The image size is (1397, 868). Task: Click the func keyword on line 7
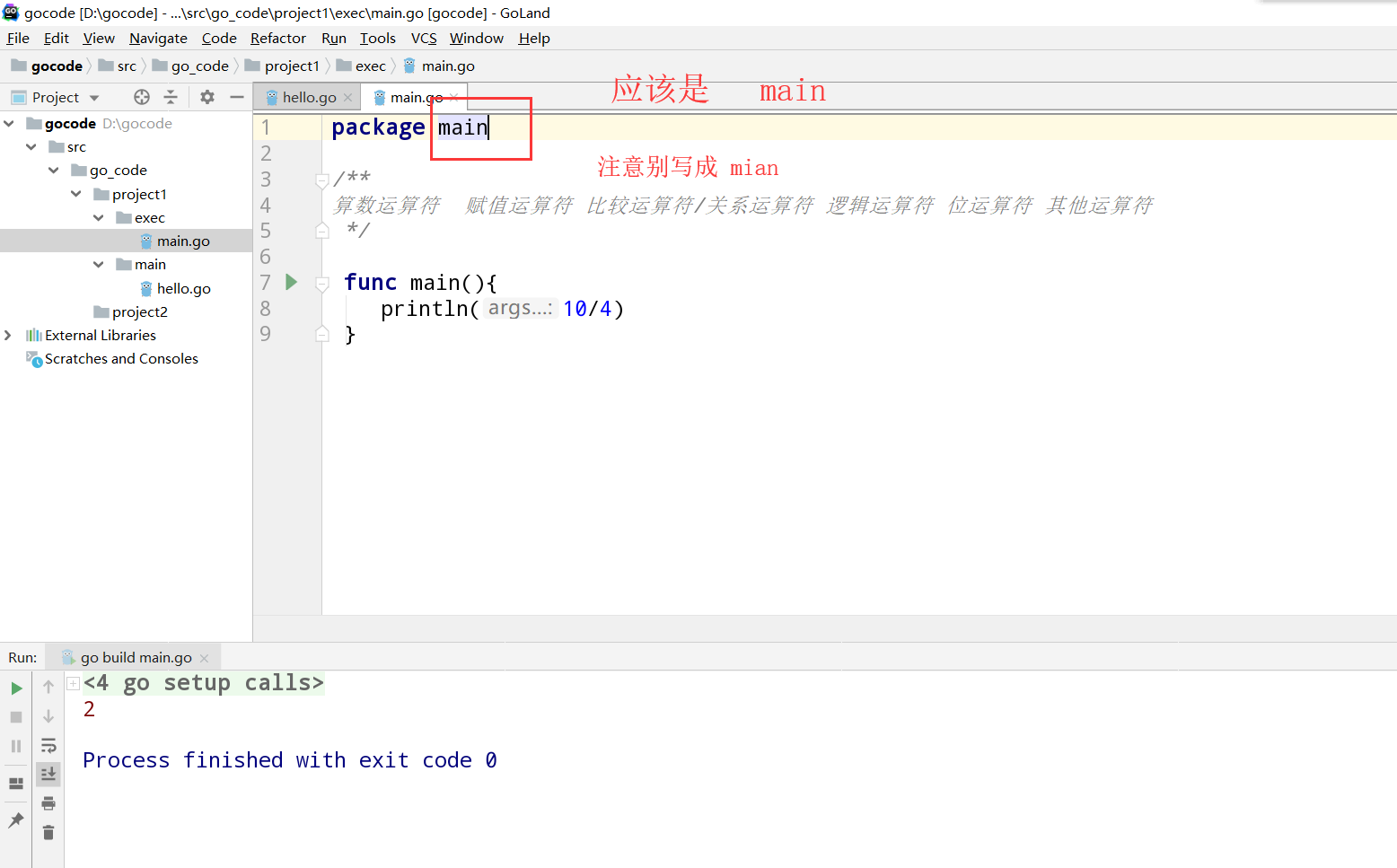pos(370,283)
